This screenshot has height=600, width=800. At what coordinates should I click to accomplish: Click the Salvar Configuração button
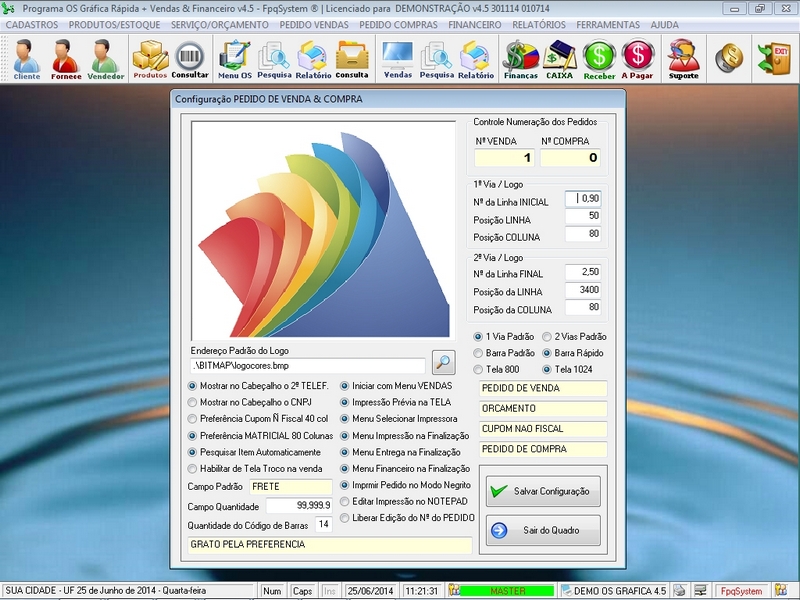pyautogui.click(x=543, y=491)
